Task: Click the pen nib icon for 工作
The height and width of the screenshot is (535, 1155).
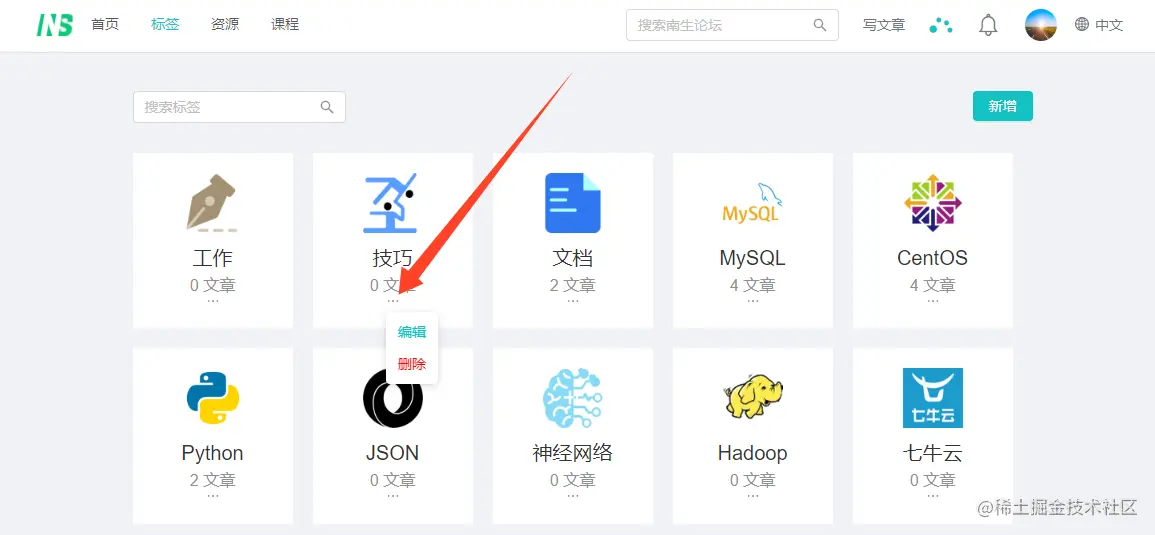Action: (x=212, y=203)
